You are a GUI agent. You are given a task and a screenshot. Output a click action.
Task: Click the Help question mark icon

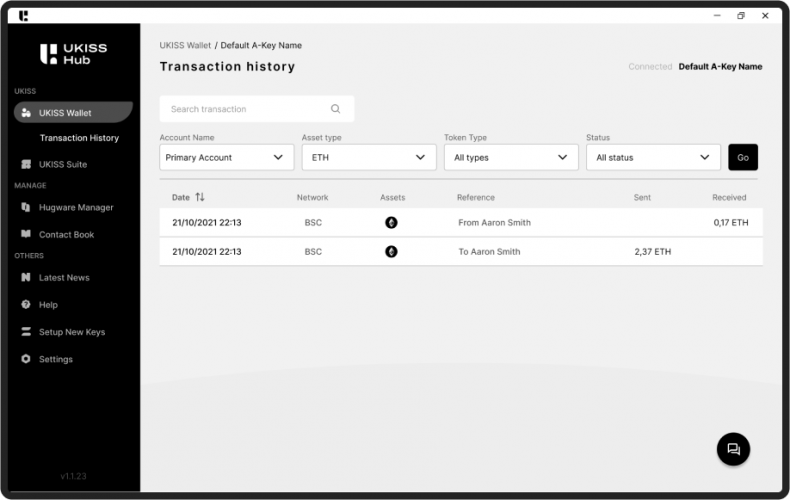point(26,304)
